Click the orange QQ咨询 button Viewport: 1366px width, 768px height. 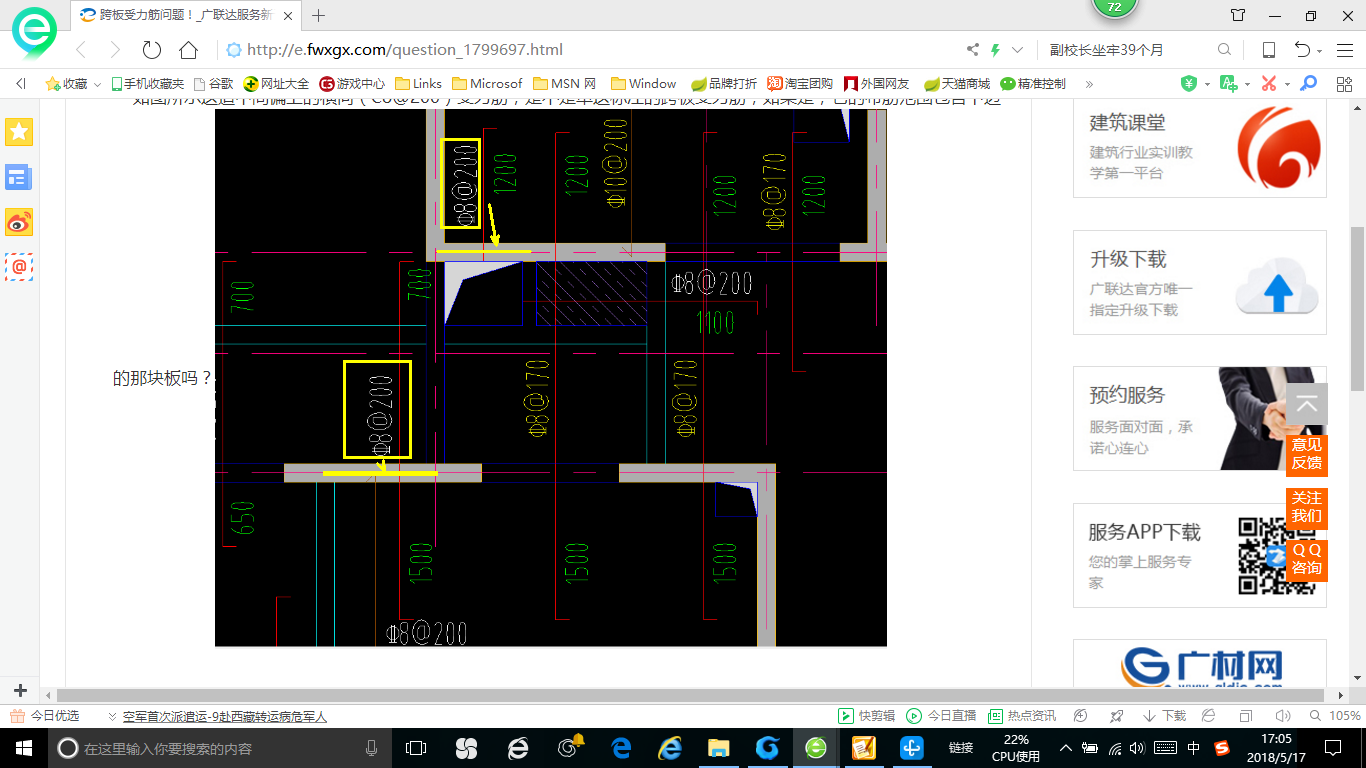click(x=1307, y=559)
